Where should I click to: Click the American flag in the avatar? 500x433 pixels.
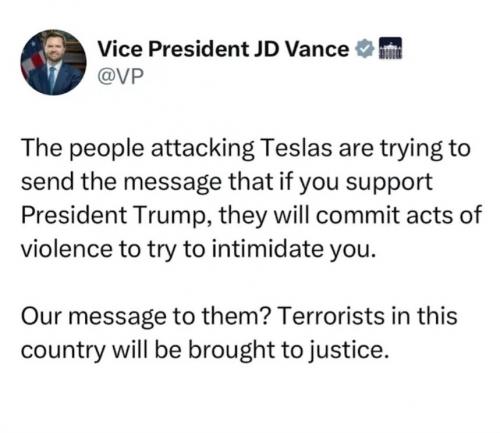click(34, 59)
